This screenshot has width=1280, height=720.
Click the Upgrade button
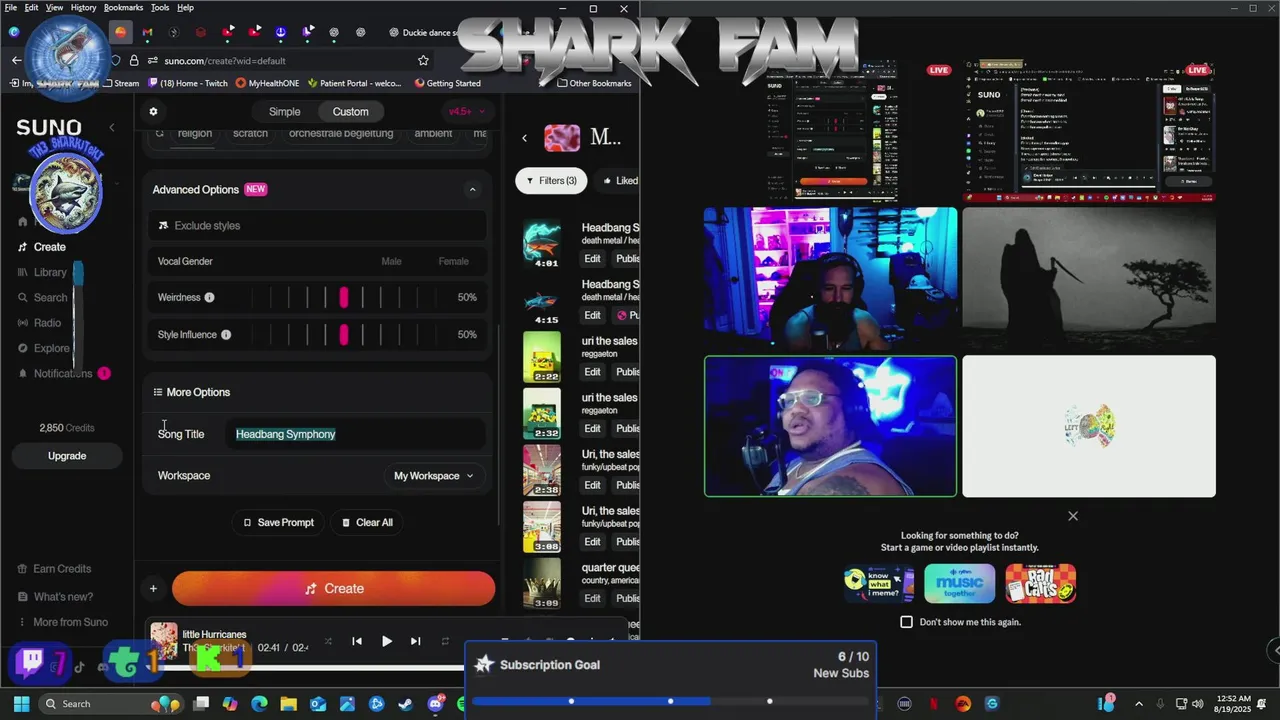pyautogui.click(x=67, y=456)
